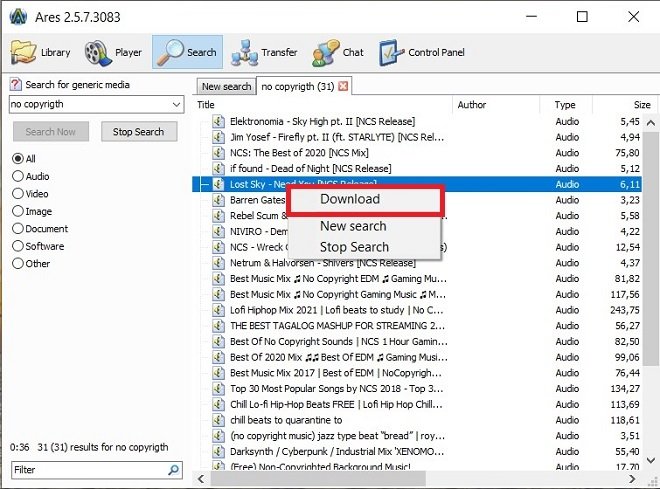The image size is (660, 489).
Task: Select the Software radio button
Action: point(18,246)
